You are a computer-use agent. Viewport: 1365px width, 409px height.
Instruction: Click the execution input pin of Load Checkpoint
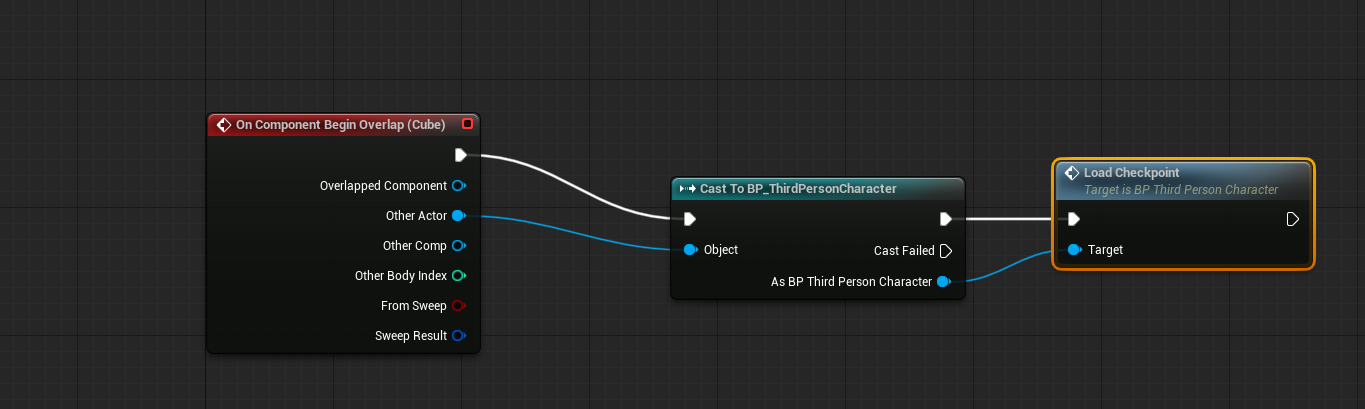coord(1074,219)
